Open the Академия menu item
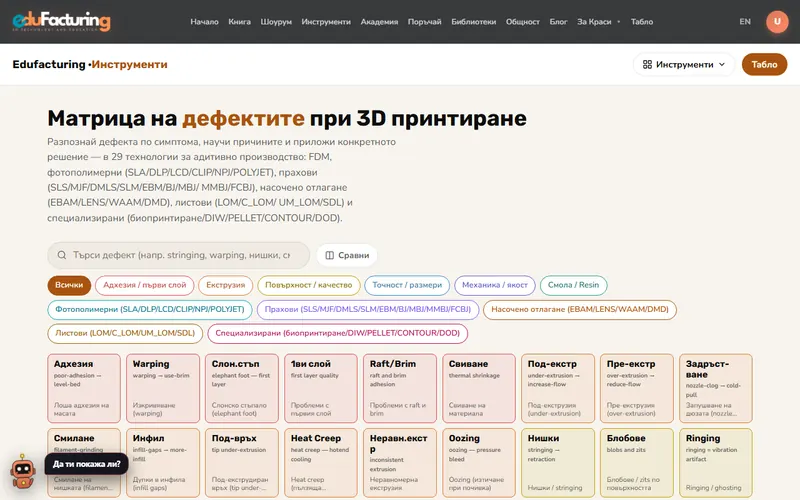Viewport: 800px width, 500px height. (x=379, y=22)
